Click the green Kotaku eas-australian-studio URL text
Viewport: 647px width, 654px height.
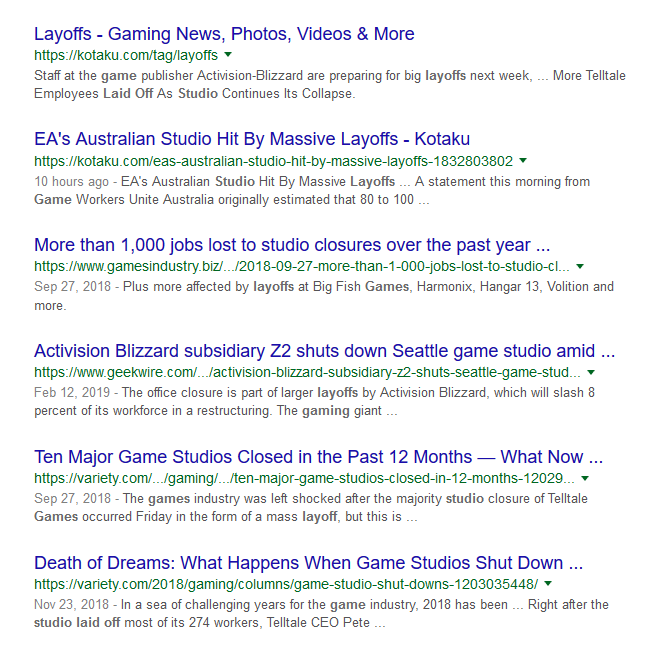pyautogui.click(x=273, y=161)
